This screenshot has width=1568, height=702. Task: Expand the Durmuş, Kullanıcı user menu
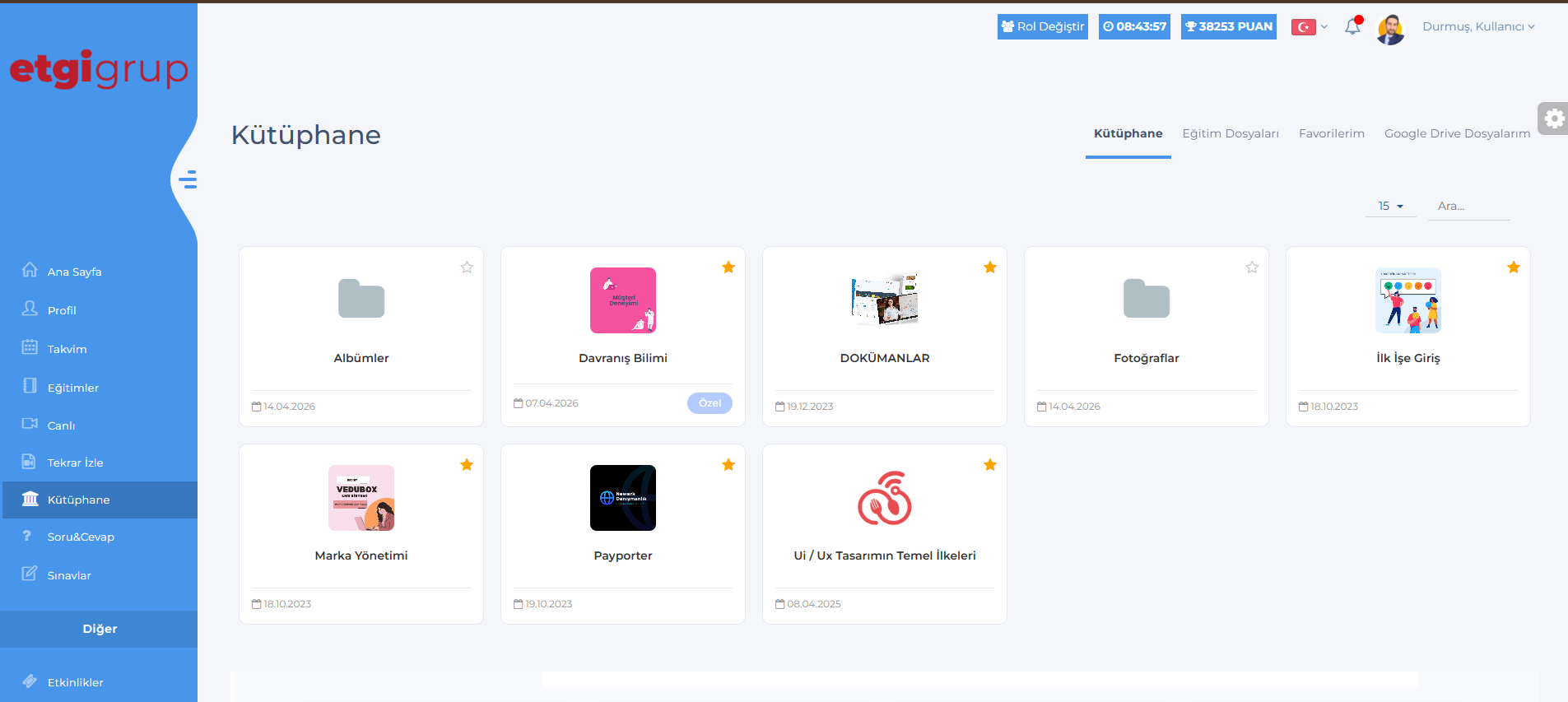[x=1477, y=27]
